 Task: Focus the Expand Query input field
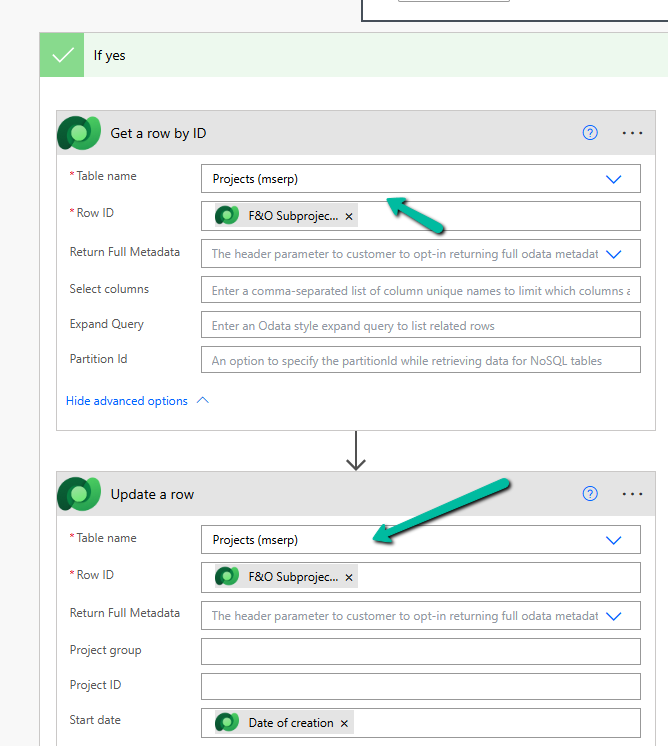point(421,325)
